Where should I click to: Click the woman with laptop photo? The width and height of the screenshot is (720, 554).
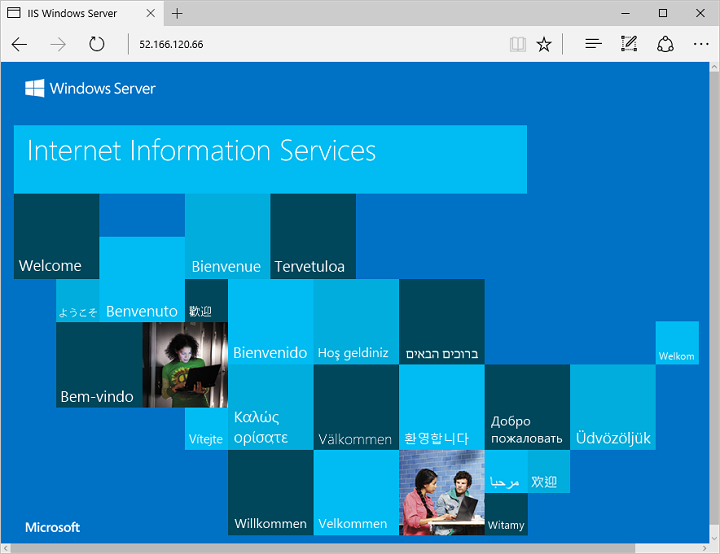pyautogui.click(x=185, y=365)
